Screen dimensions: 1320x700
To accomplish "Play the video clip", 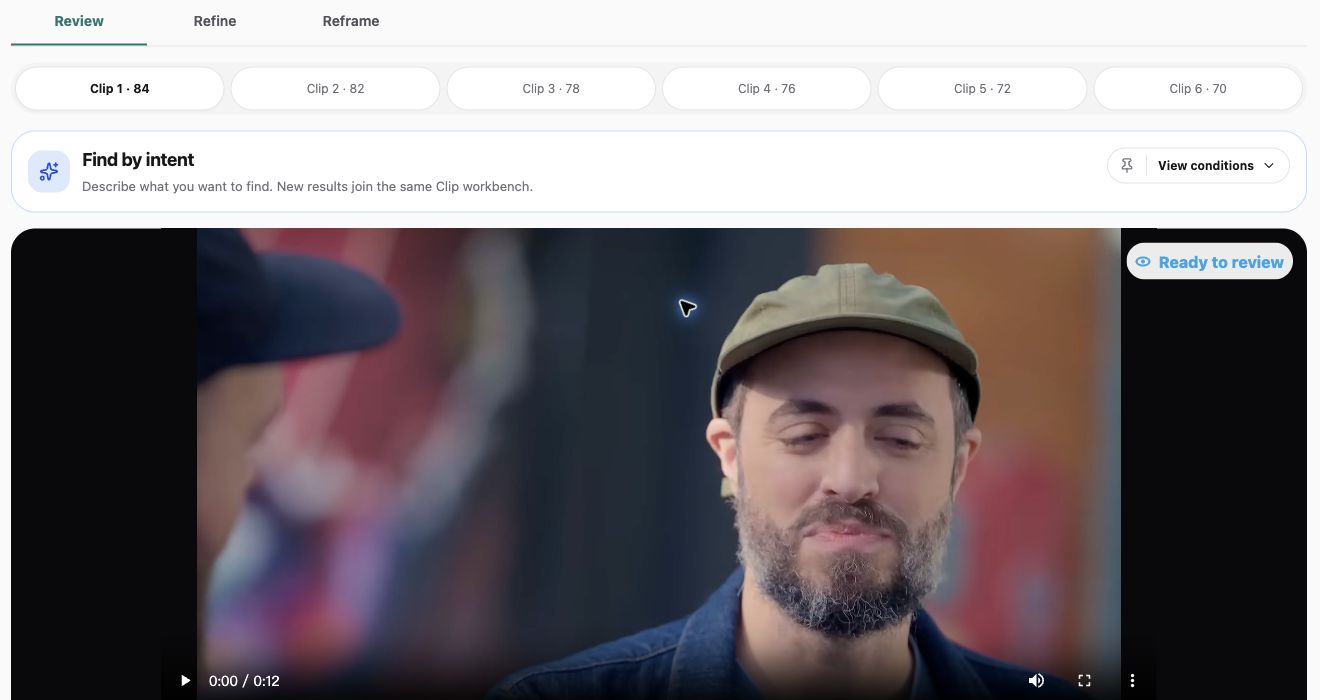I will pos(185,681).
